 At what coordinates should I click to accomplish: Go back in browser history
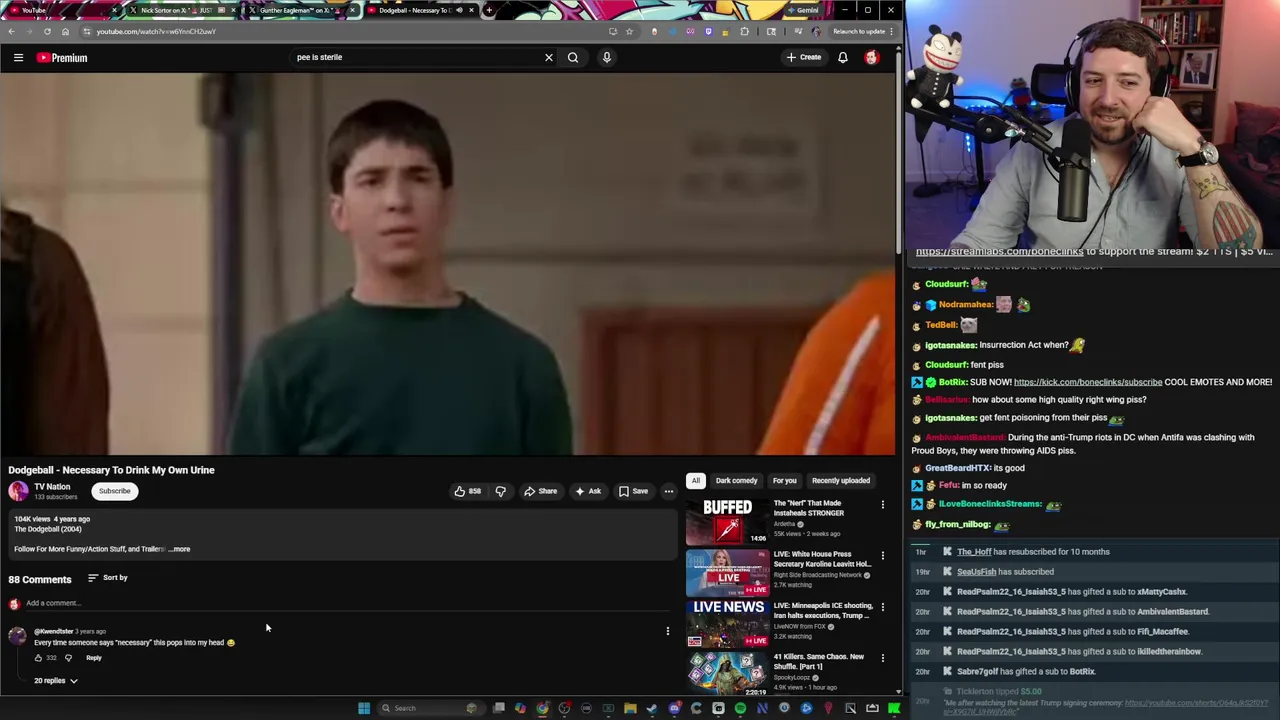point(11,31)
